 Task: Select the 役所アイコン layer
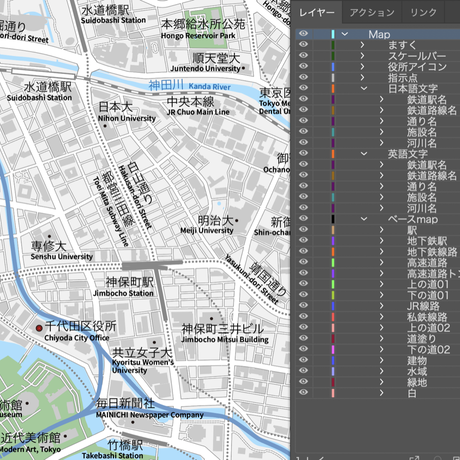(x=417, y=67)
